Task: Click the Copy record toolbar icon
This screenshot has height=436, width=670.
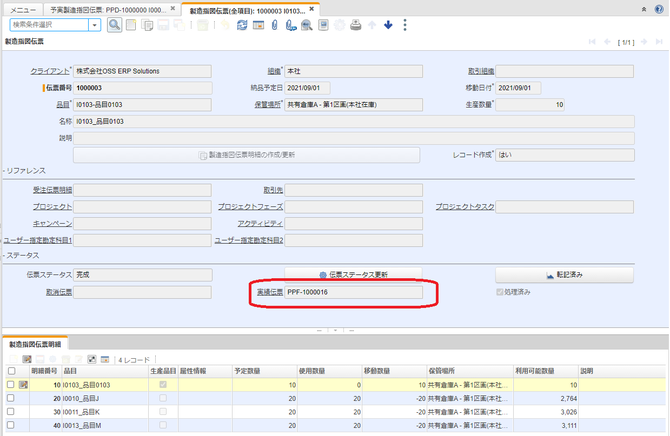Action: (x=147, y=25)
